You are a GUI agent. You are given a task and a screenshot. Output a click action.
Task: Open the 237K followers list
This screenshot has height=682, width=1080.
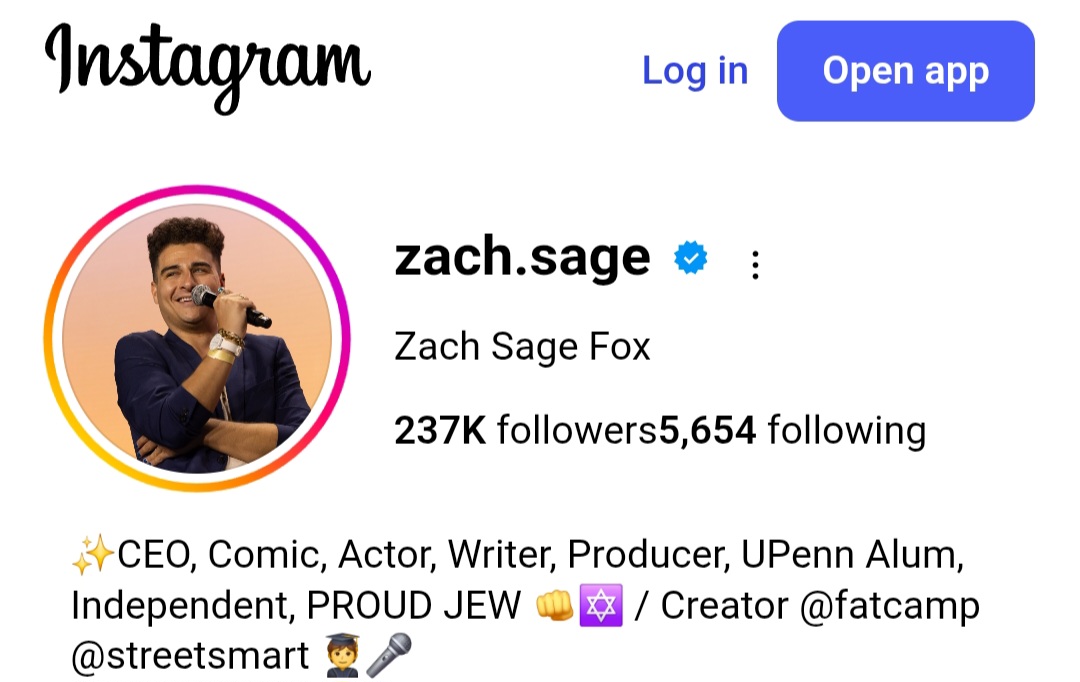[526, 430]
